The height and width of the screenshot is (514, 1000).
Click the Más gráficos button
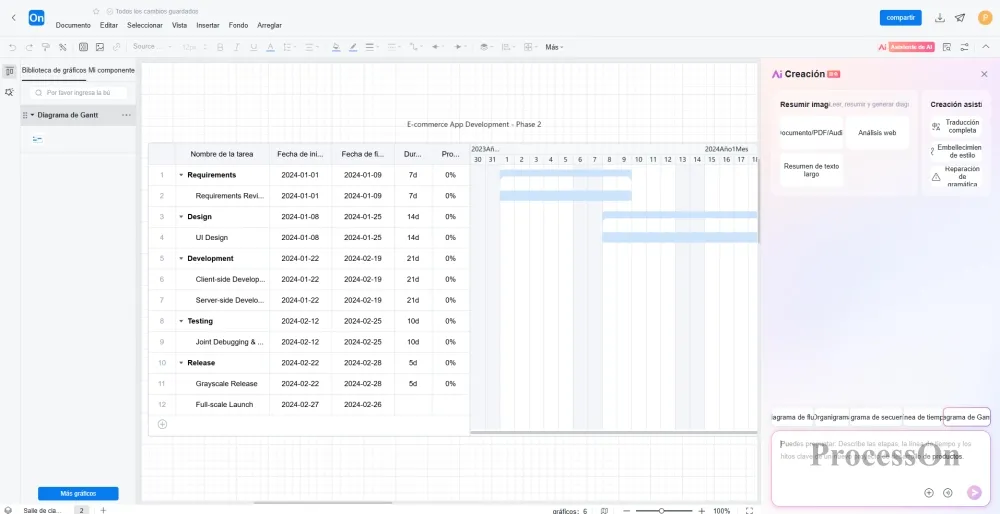[78, 494]
